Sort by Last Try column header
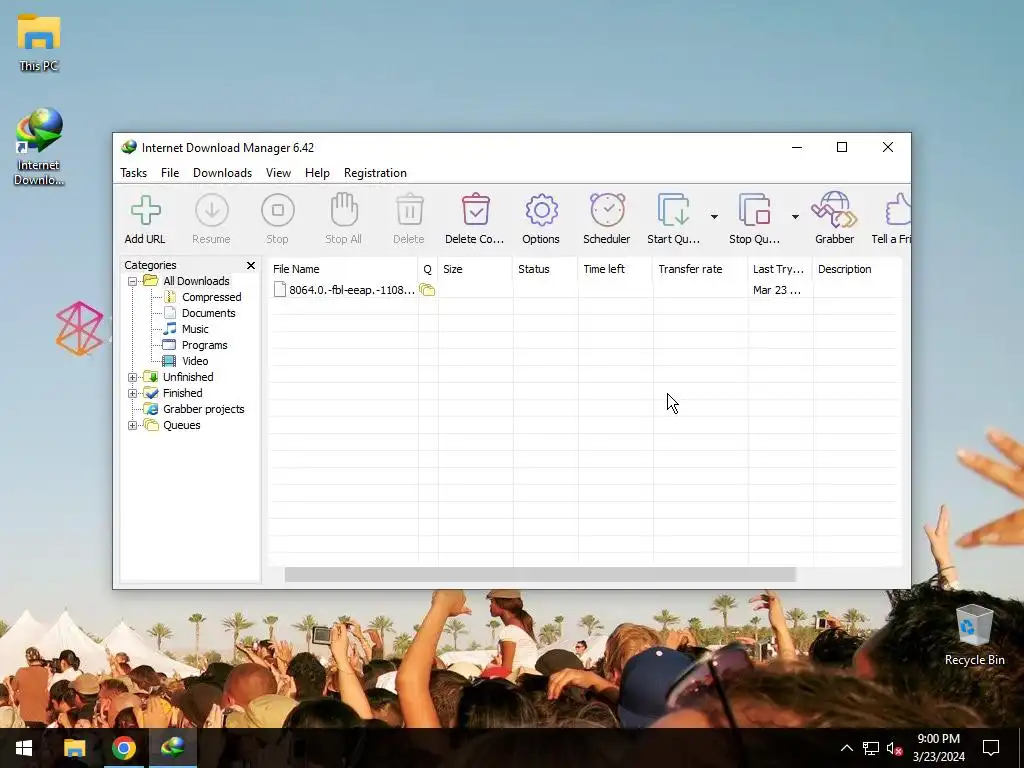This screenshot has width=1024, height=768. point(780,269)
